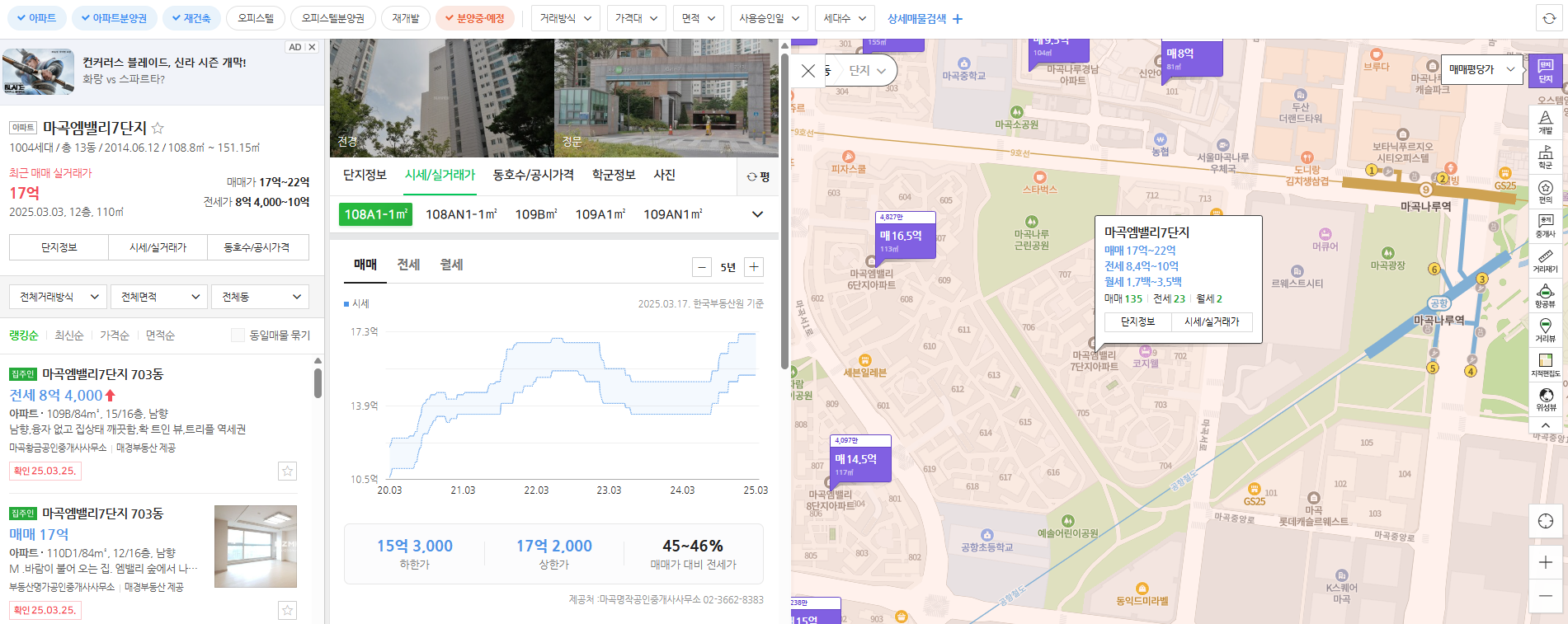This screenshot has width=1568, height=624.
Task: Open the 단지 search type dropdown
Action: tap(866, 71)
